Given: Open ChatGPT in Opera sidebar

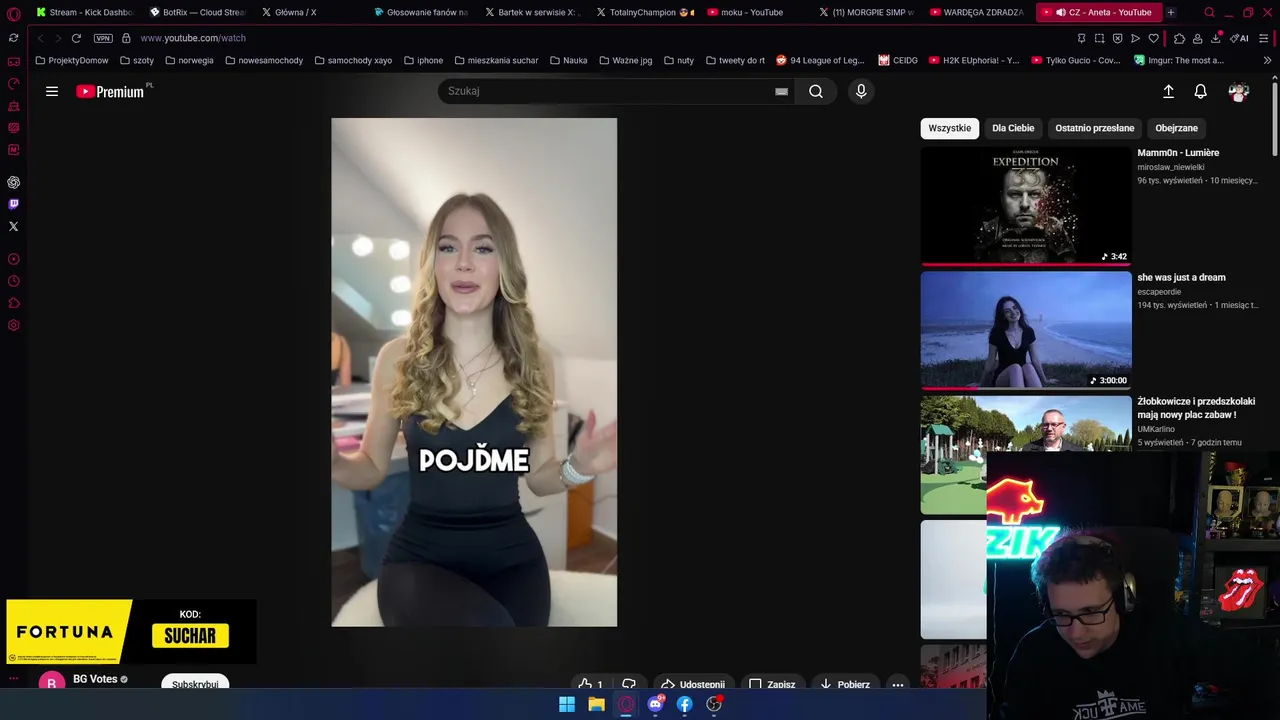Looking at the screenshot, I should coord(13,182).
